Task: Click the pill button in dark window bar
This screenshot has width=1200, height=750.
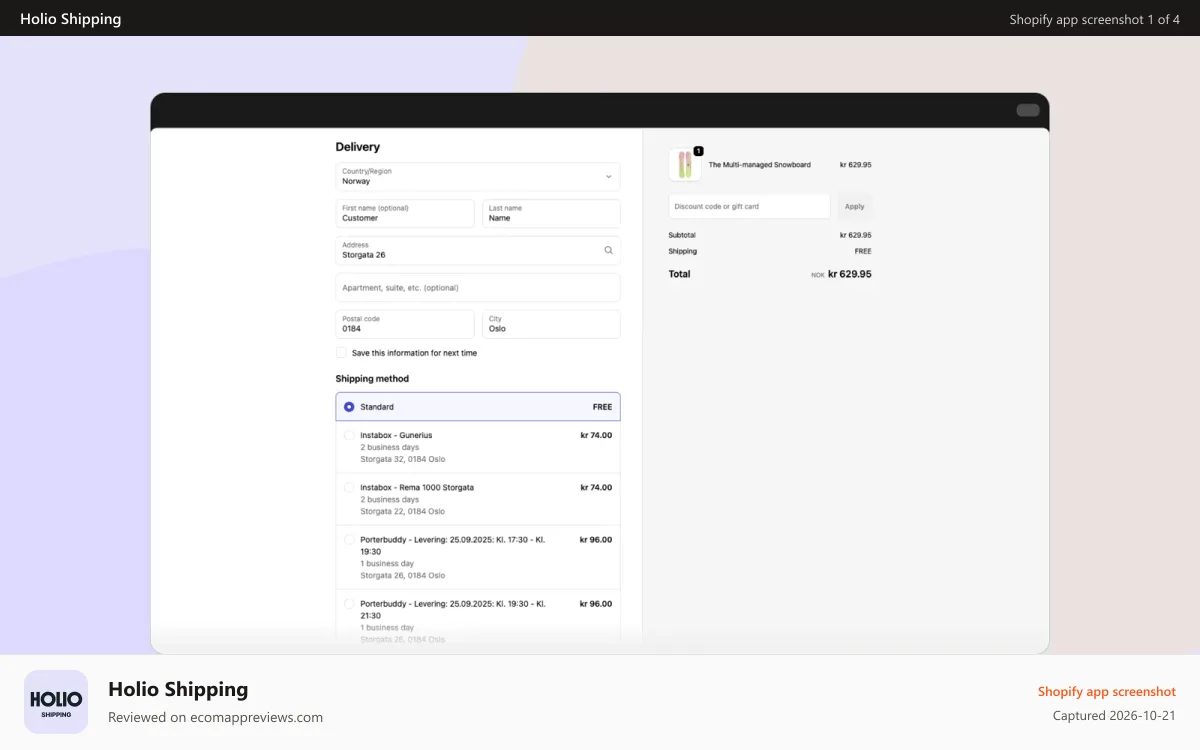Action: [x=1028, y=110]
